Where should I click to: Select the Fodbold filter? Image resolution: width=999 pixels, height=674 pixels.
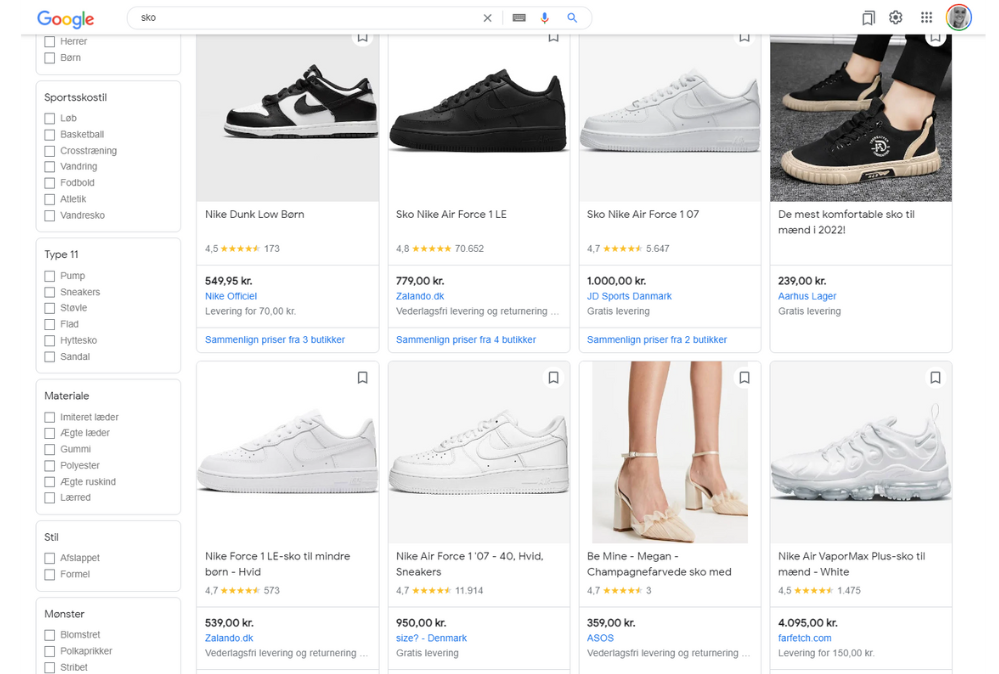tap(50, 183)
